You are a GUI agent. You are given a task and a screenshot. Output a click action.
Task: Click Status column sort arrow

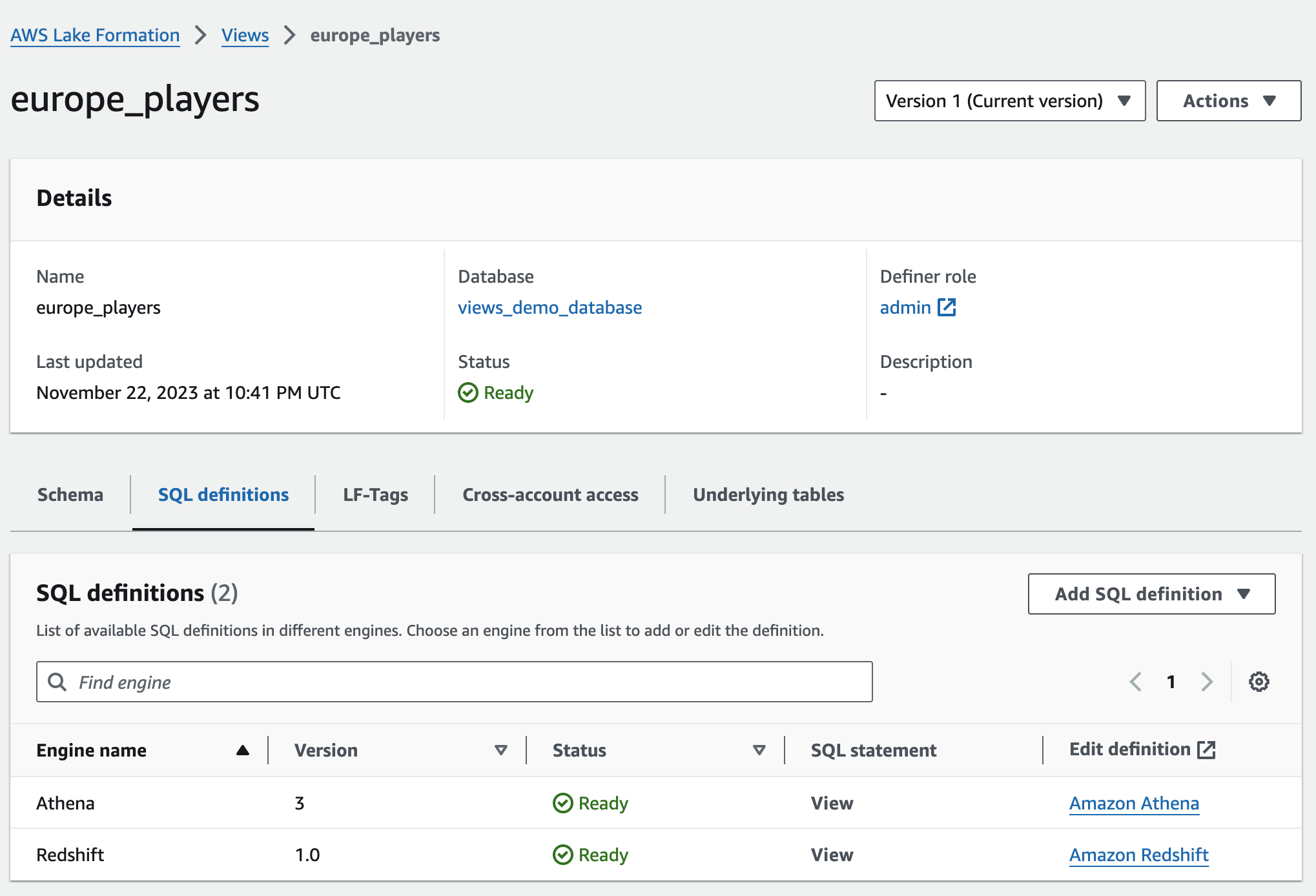pos(759,750)
